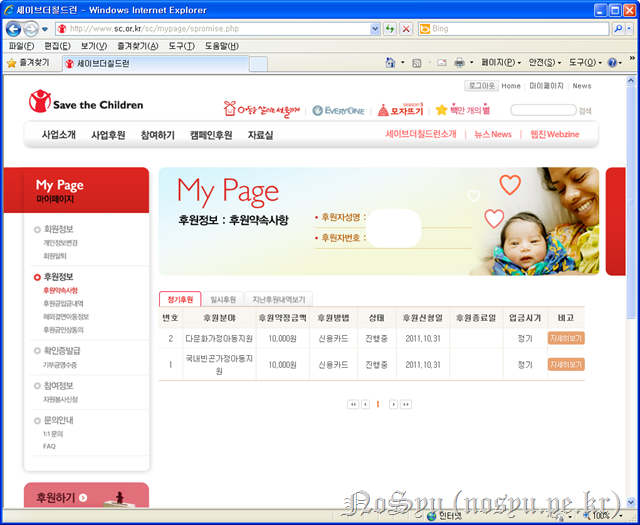640x525 pixels.
Task: Click the printer icon in command bar
Action: tap(459, 63)
